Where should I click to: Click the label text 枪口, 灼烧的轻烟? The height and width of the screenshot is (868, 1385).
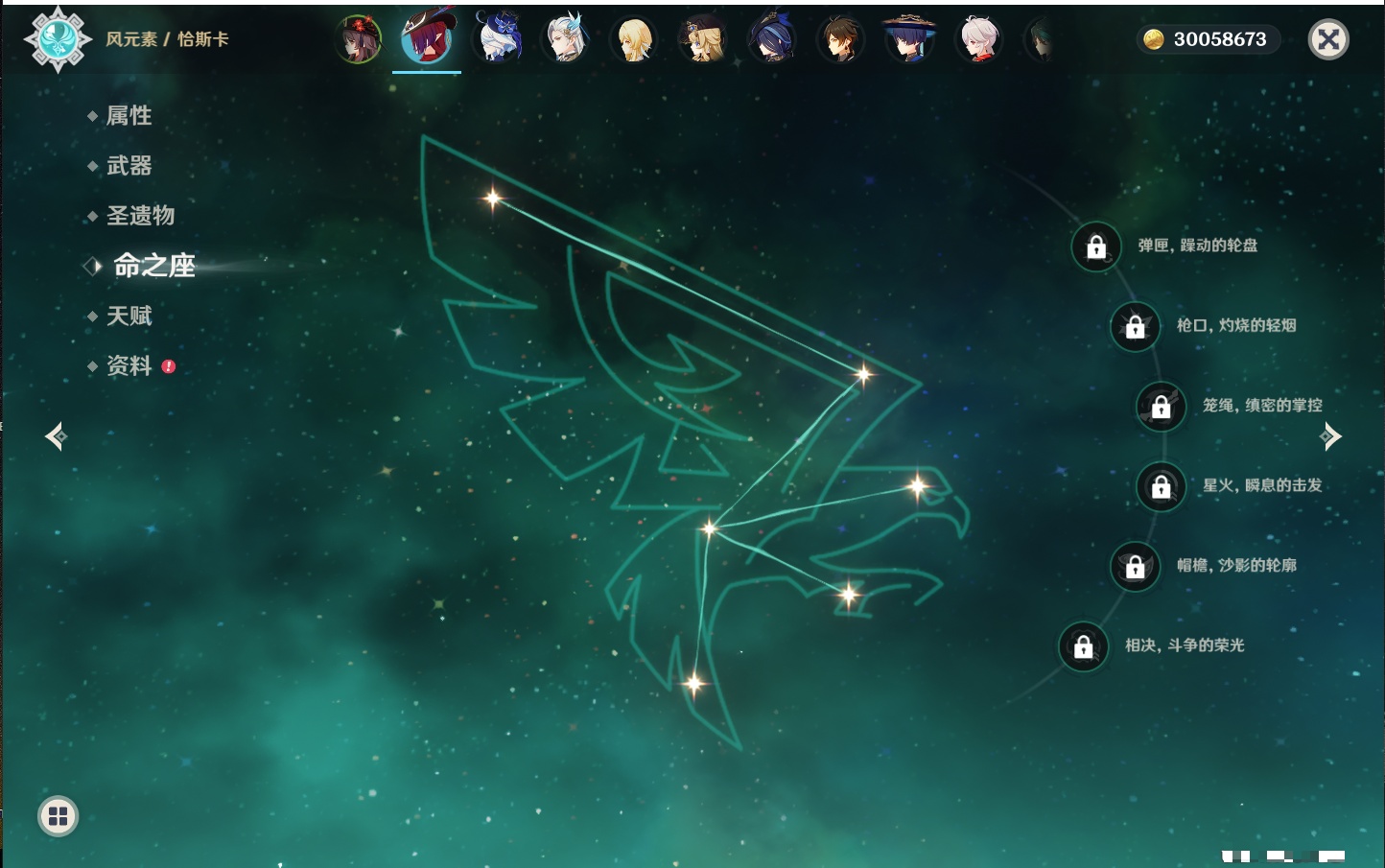tap(1237, 325)
